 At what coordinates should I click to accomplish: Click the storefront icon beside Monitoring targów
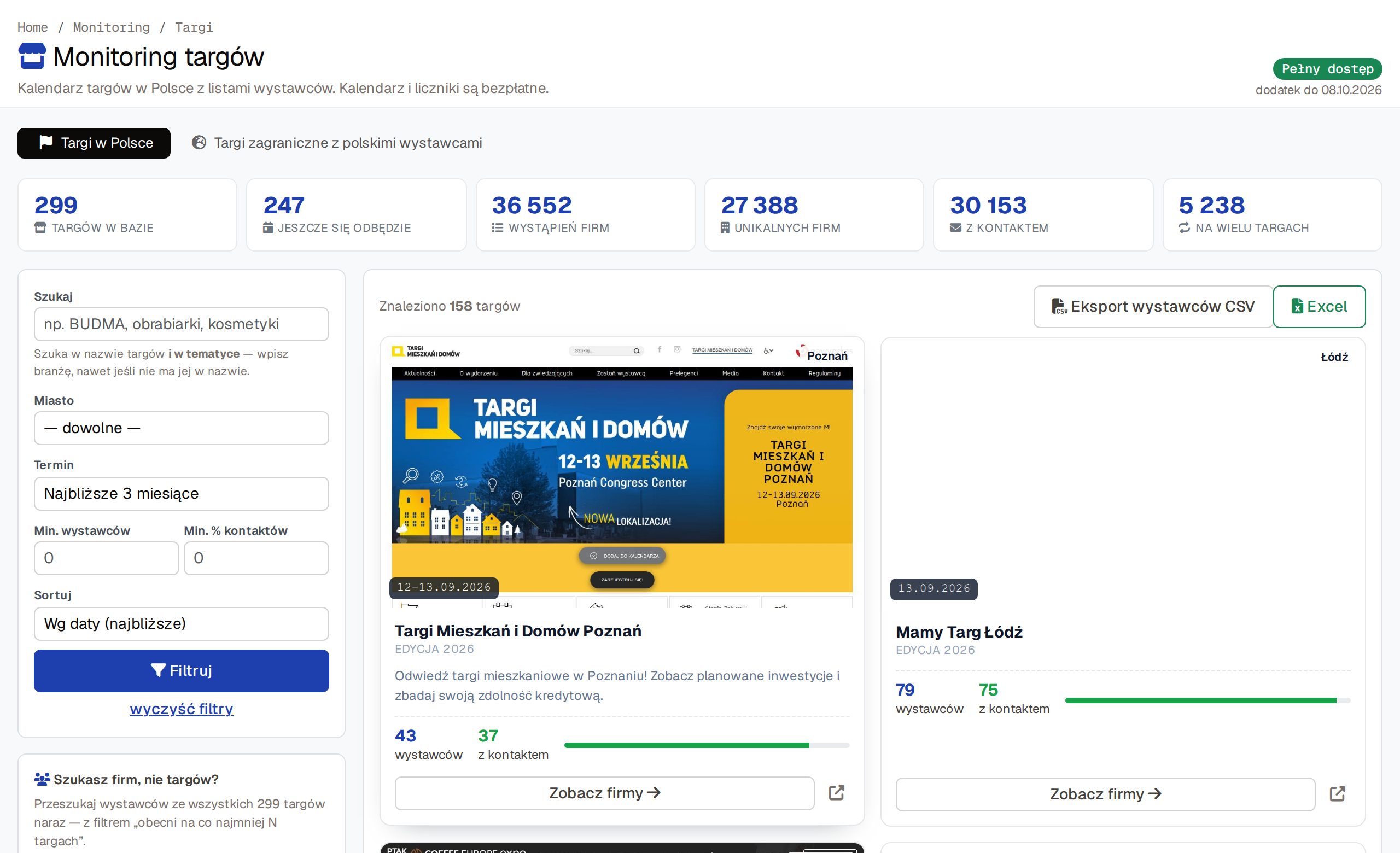click(x=32, y=56)
